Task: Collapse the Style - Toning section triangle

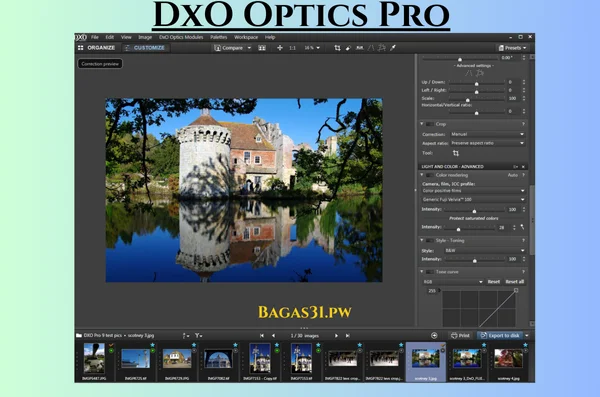Action: (x=422, y=240)
